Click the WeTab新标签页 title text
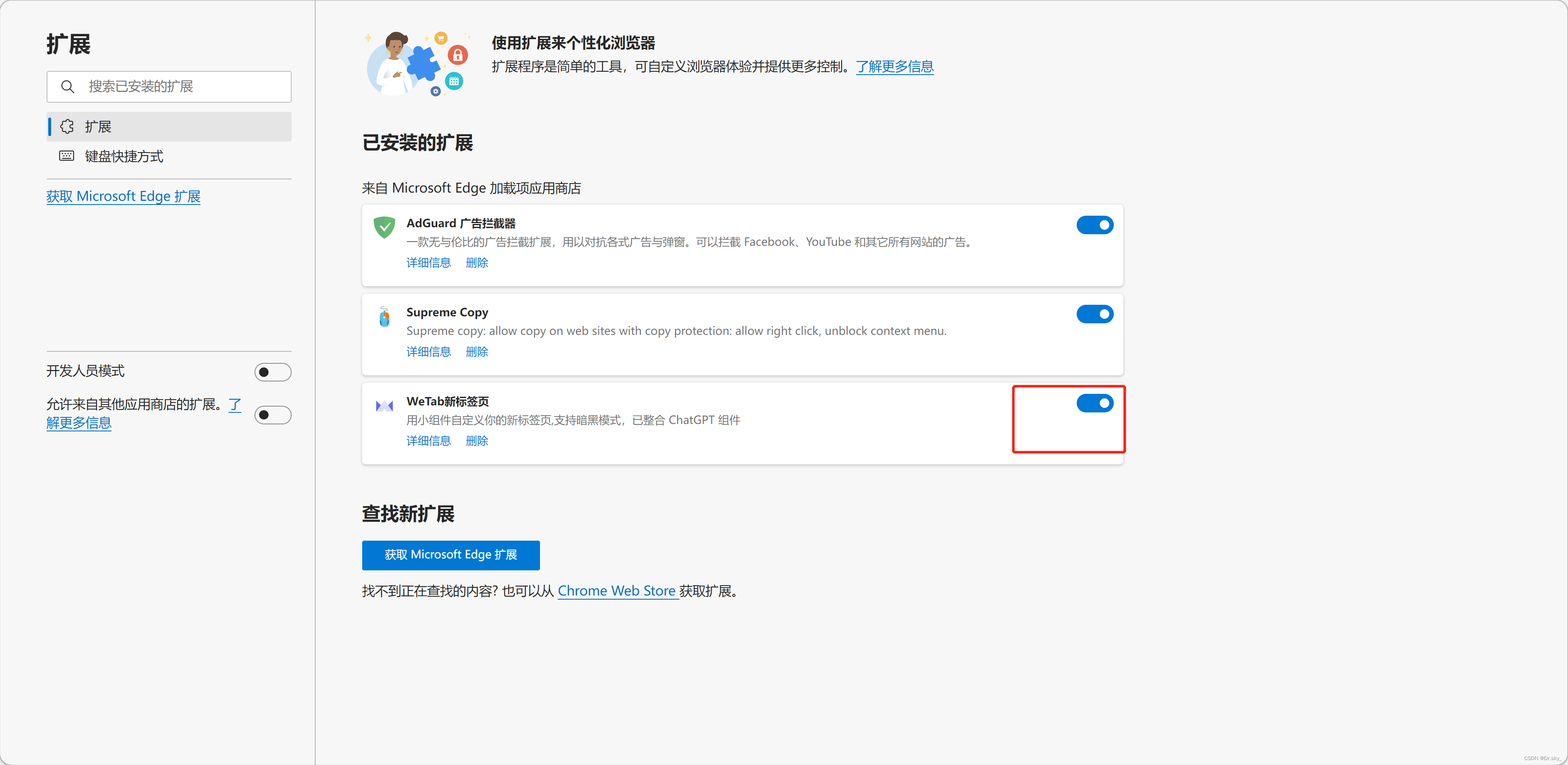 448,402
